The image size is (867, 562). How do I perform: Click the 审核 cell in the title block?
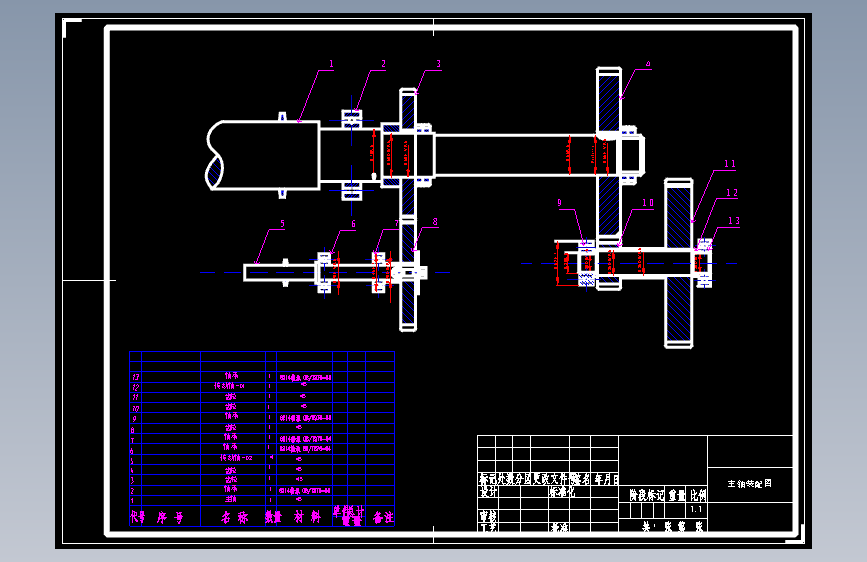point(488,516)
